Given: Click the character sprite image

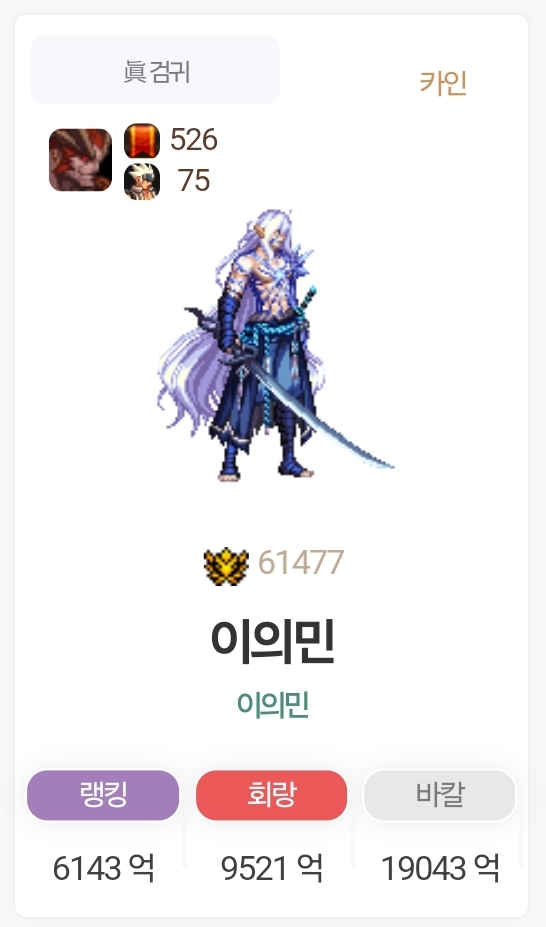Looking at the screenshot, I should click(x=273, y=345).
